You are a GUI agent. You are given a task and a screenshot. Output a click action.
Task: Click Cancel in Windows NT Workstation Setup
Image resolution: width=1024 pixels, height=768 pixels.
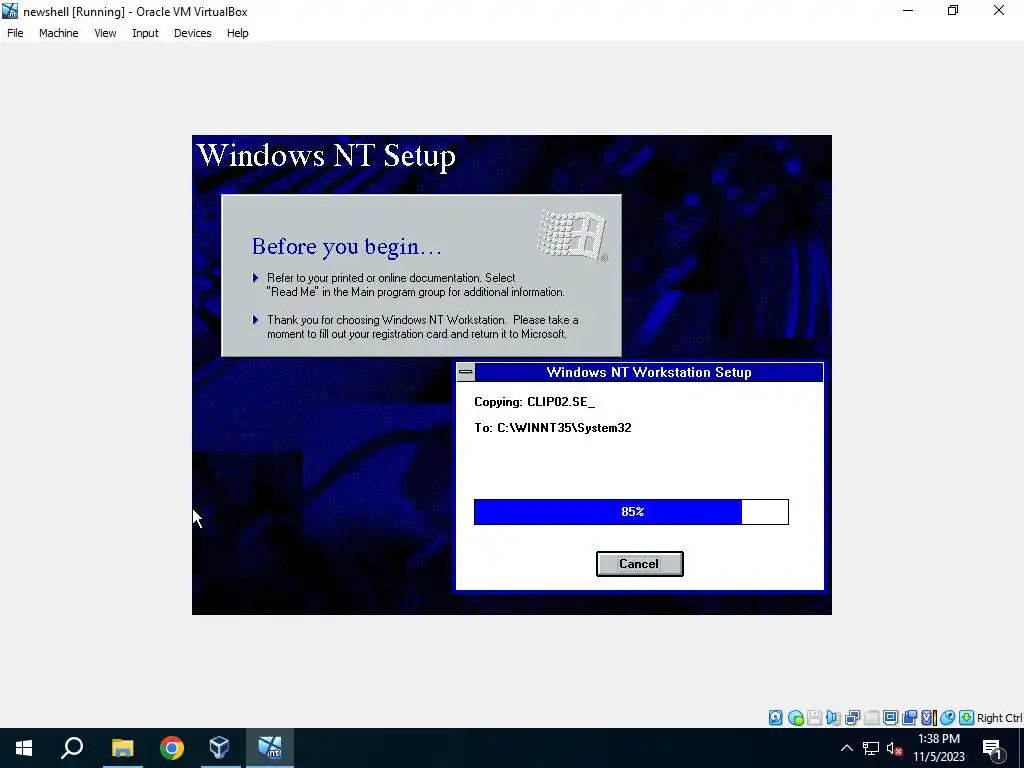click(639, 564)
